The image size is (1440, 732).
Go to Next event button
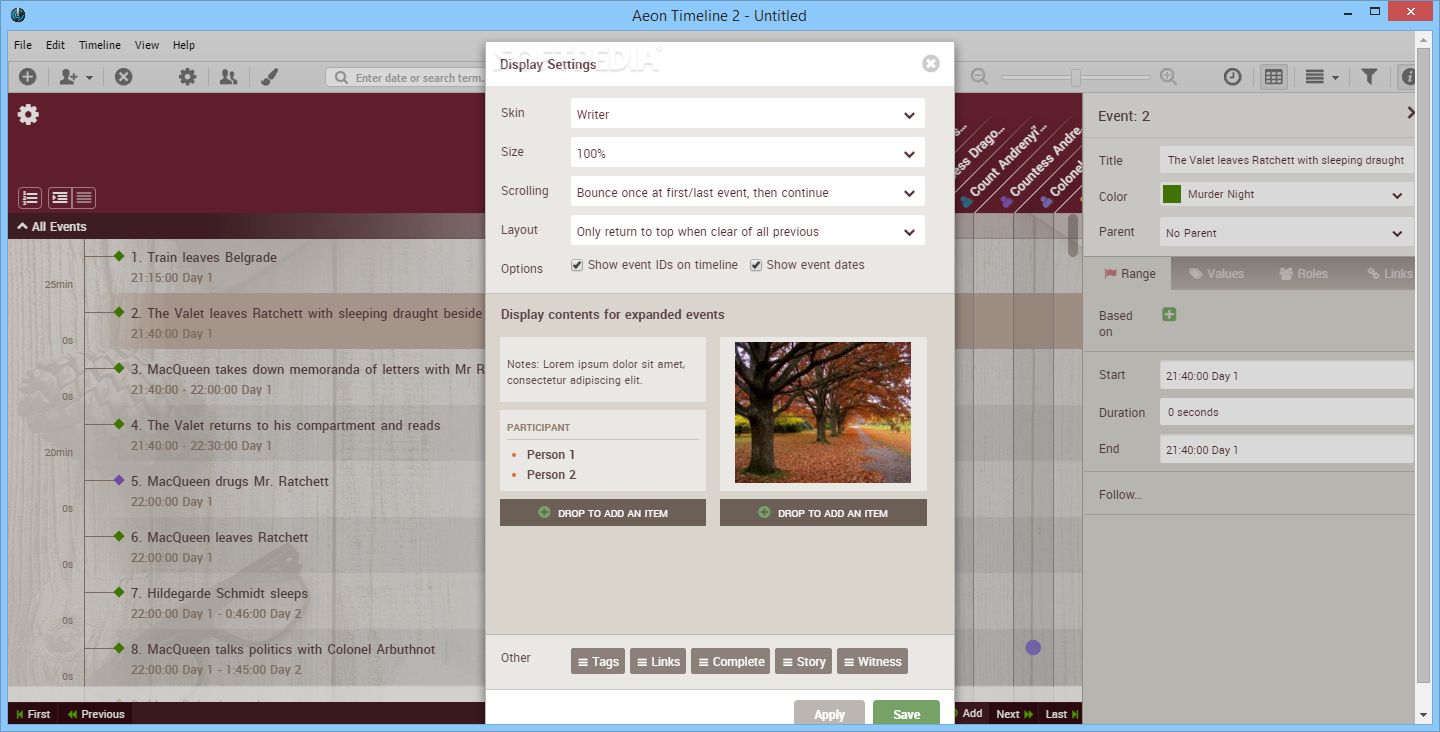1014,714
